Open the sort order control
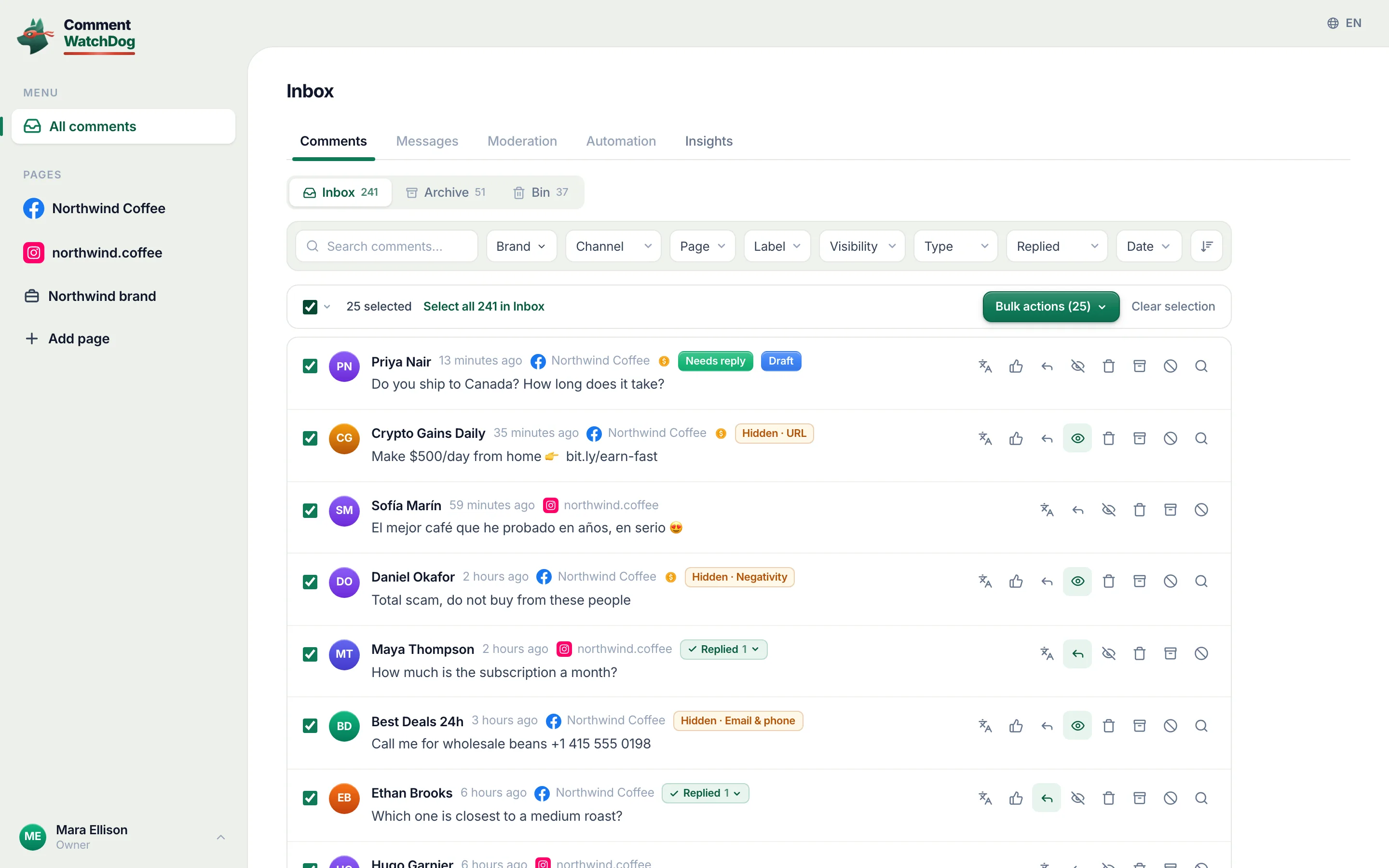This screenshot has width=1389, height=868. coord(1207,246)
